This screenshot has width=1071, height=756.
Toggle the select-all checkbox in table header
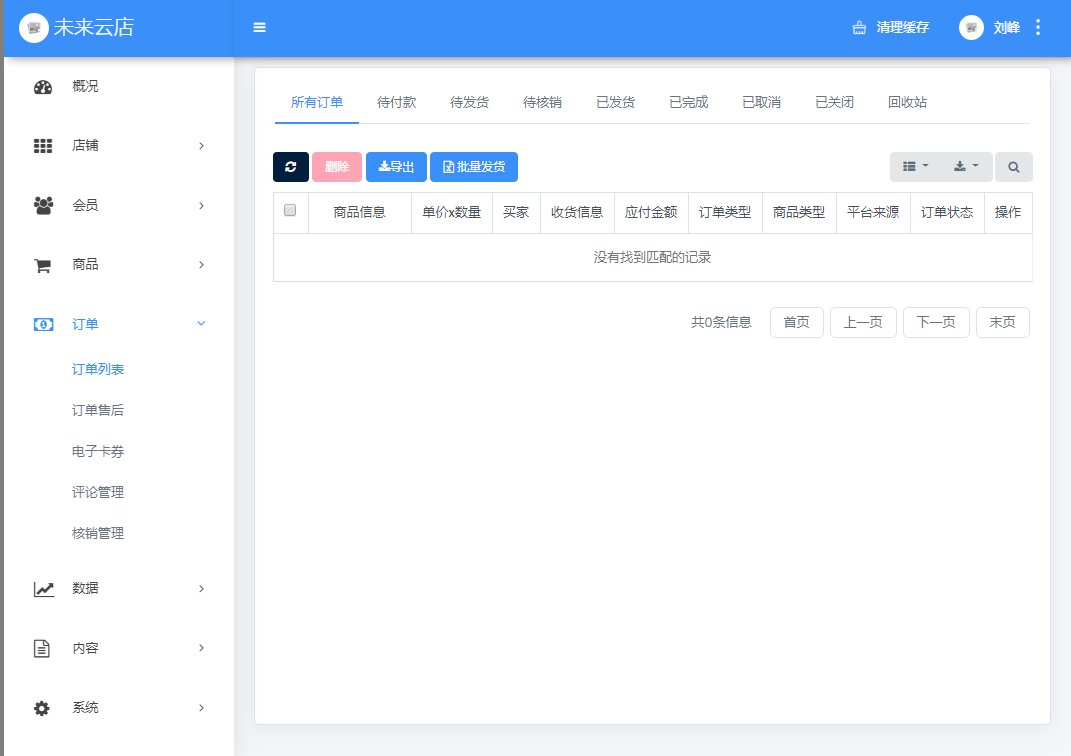click(x=290, y=210)
